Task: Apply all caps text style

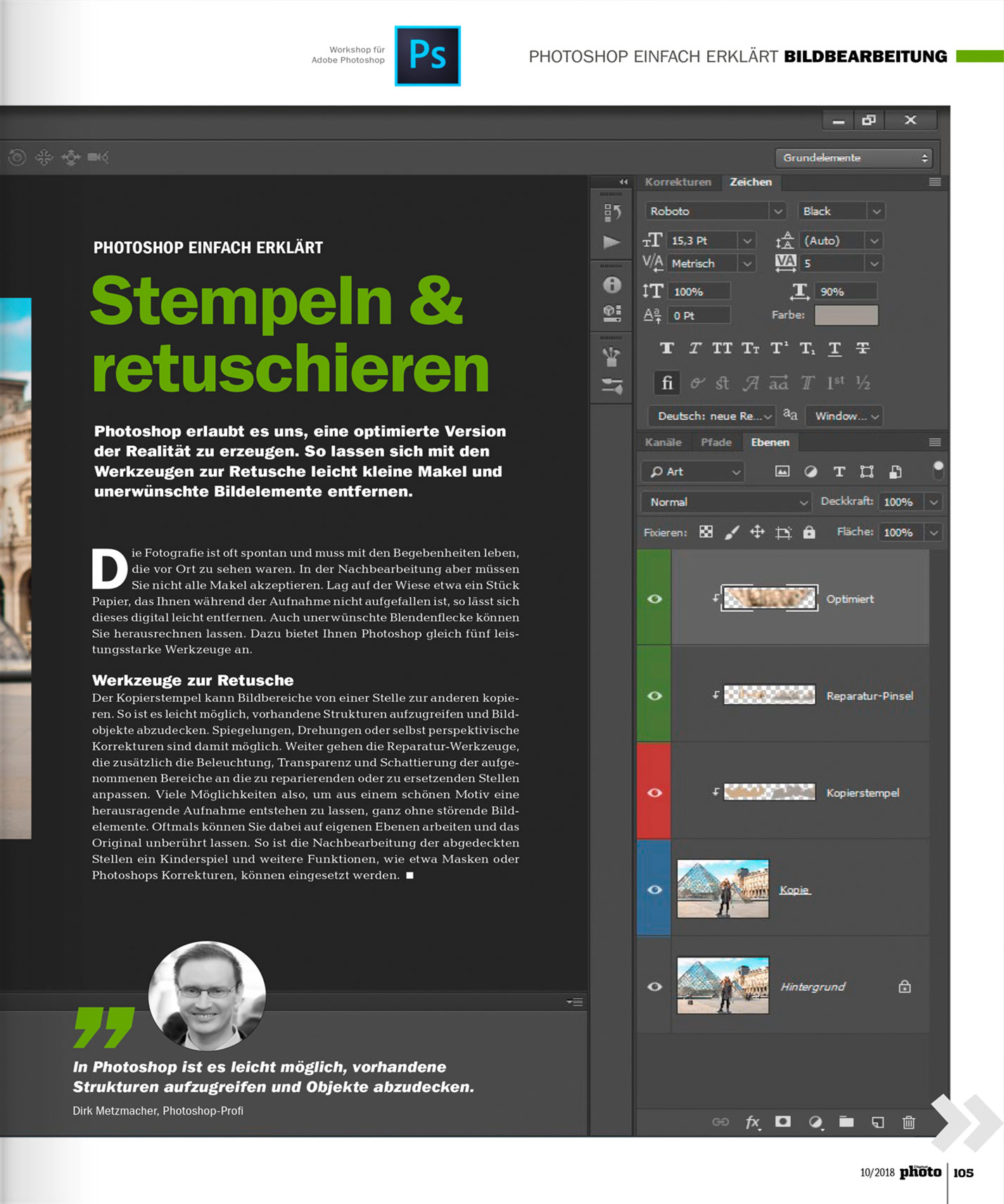Action: pos(722,348)
